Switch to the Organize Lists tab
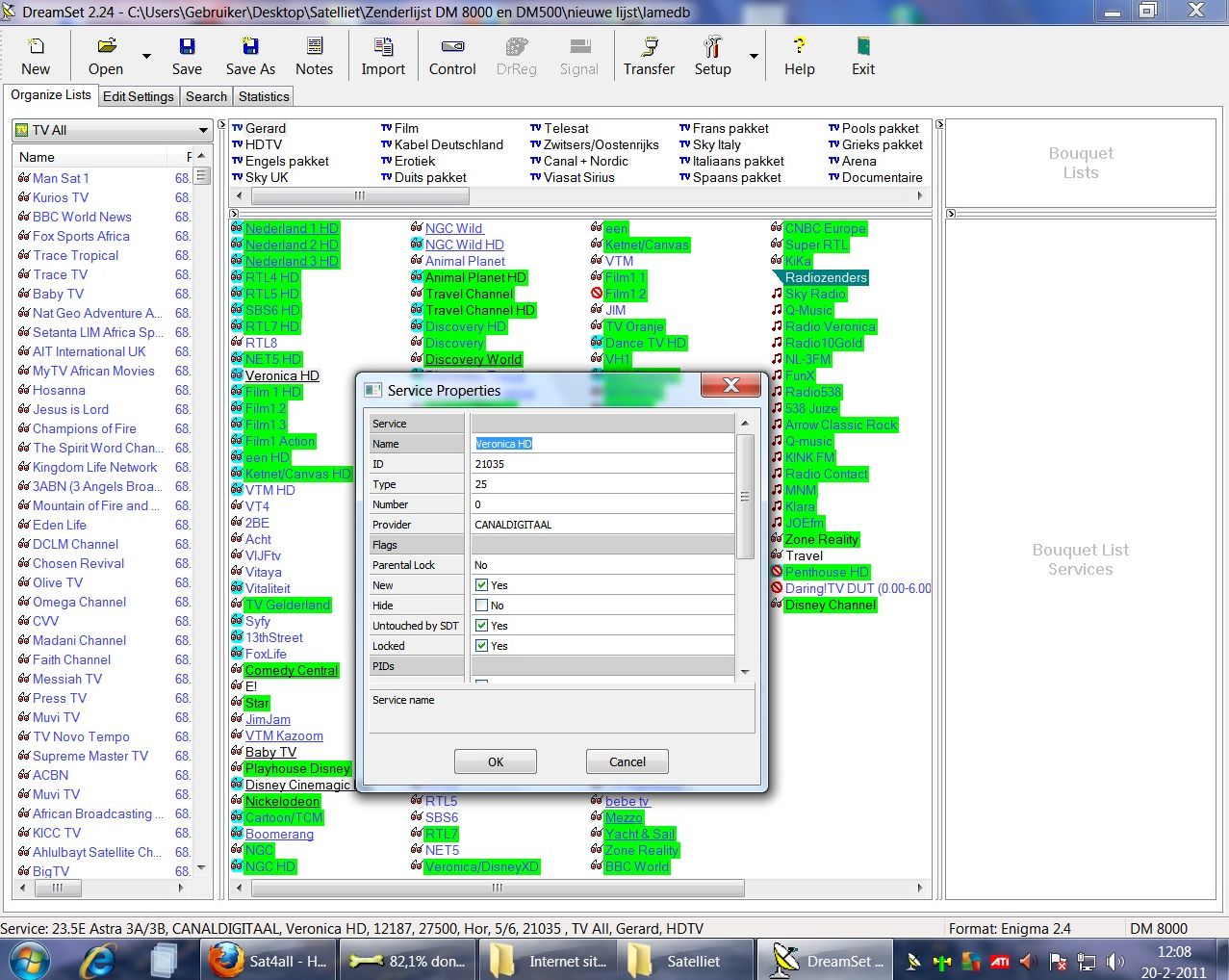Screen dimensions: 1229x980 click(x=51, y=95)
